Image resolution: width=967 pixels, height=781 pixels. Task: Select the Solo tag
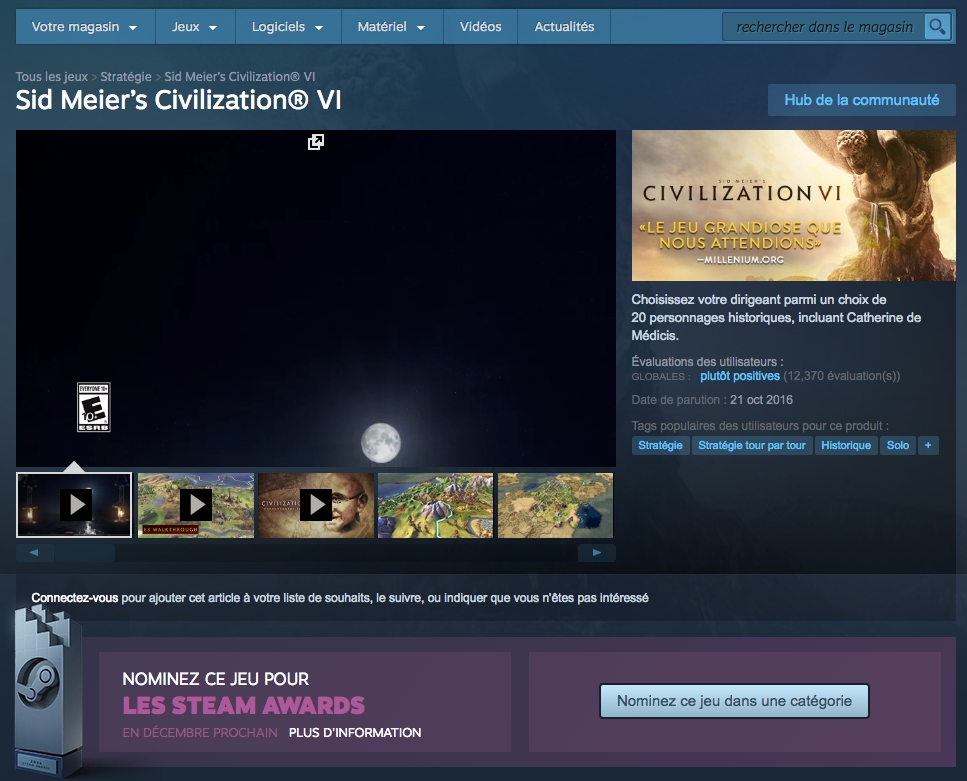898,445
